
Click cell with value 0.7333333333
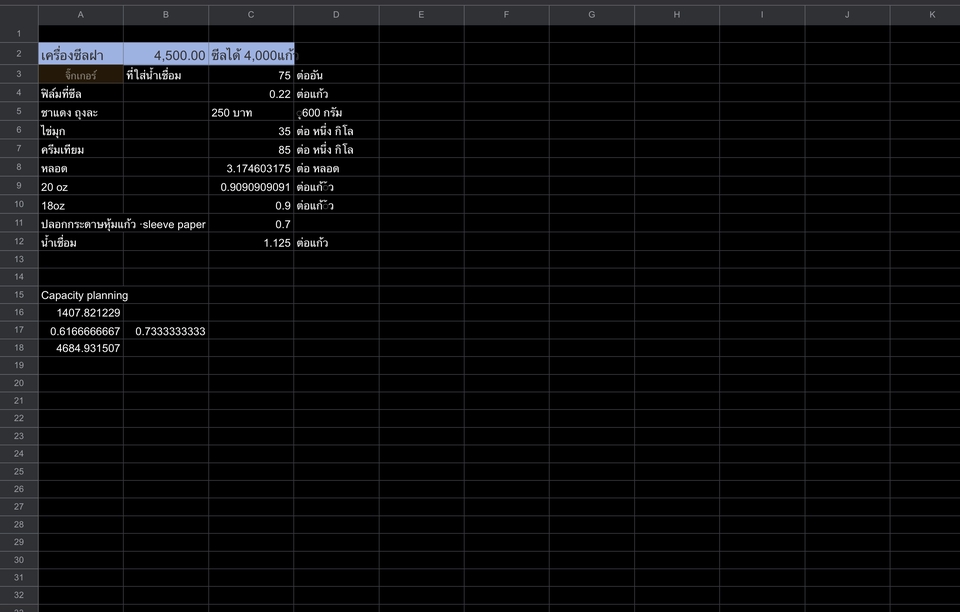166,331
